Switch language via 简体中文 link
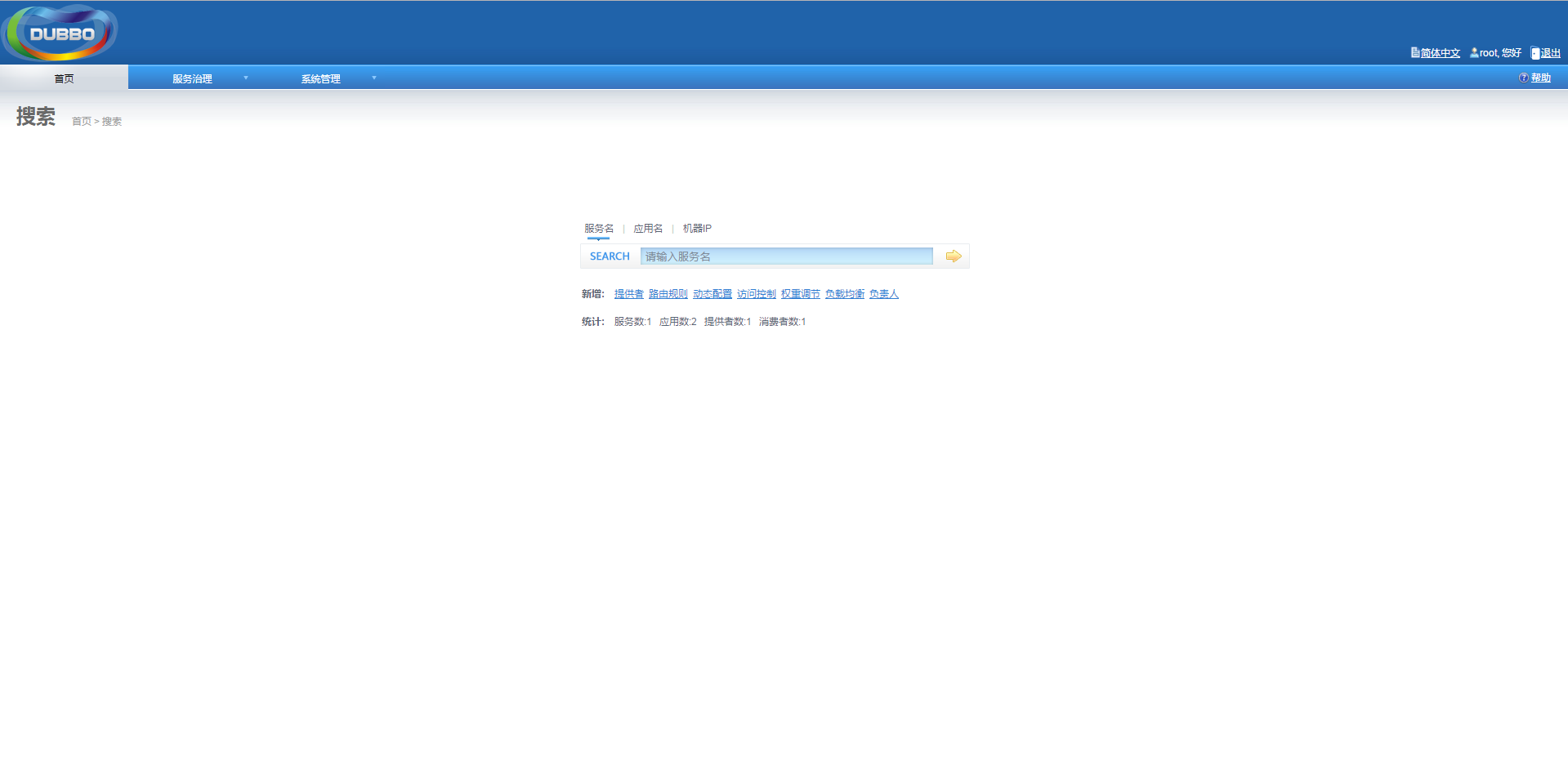The height and width of the screenshot is (767, 1568). (x=1440, y=53)
